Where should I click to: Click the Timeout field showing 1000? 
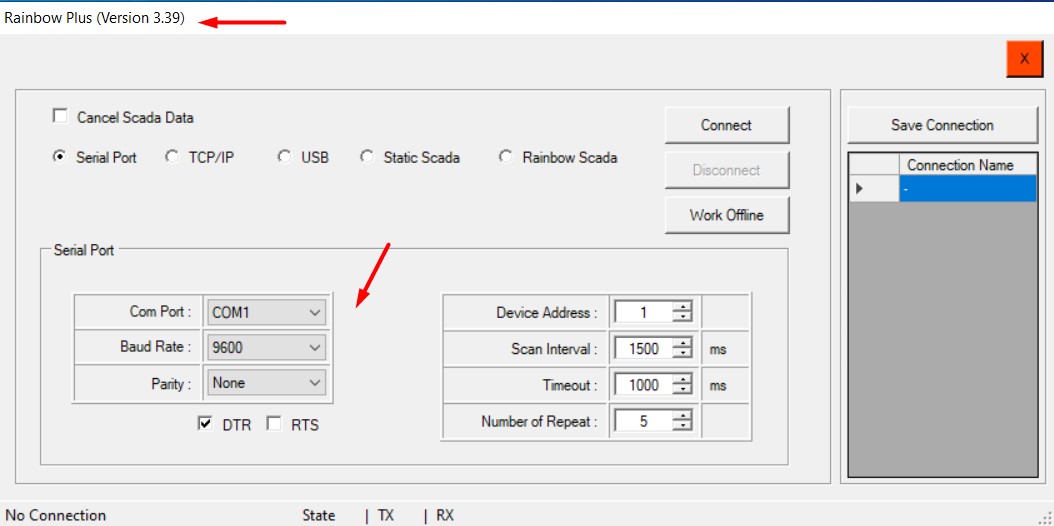643,385
